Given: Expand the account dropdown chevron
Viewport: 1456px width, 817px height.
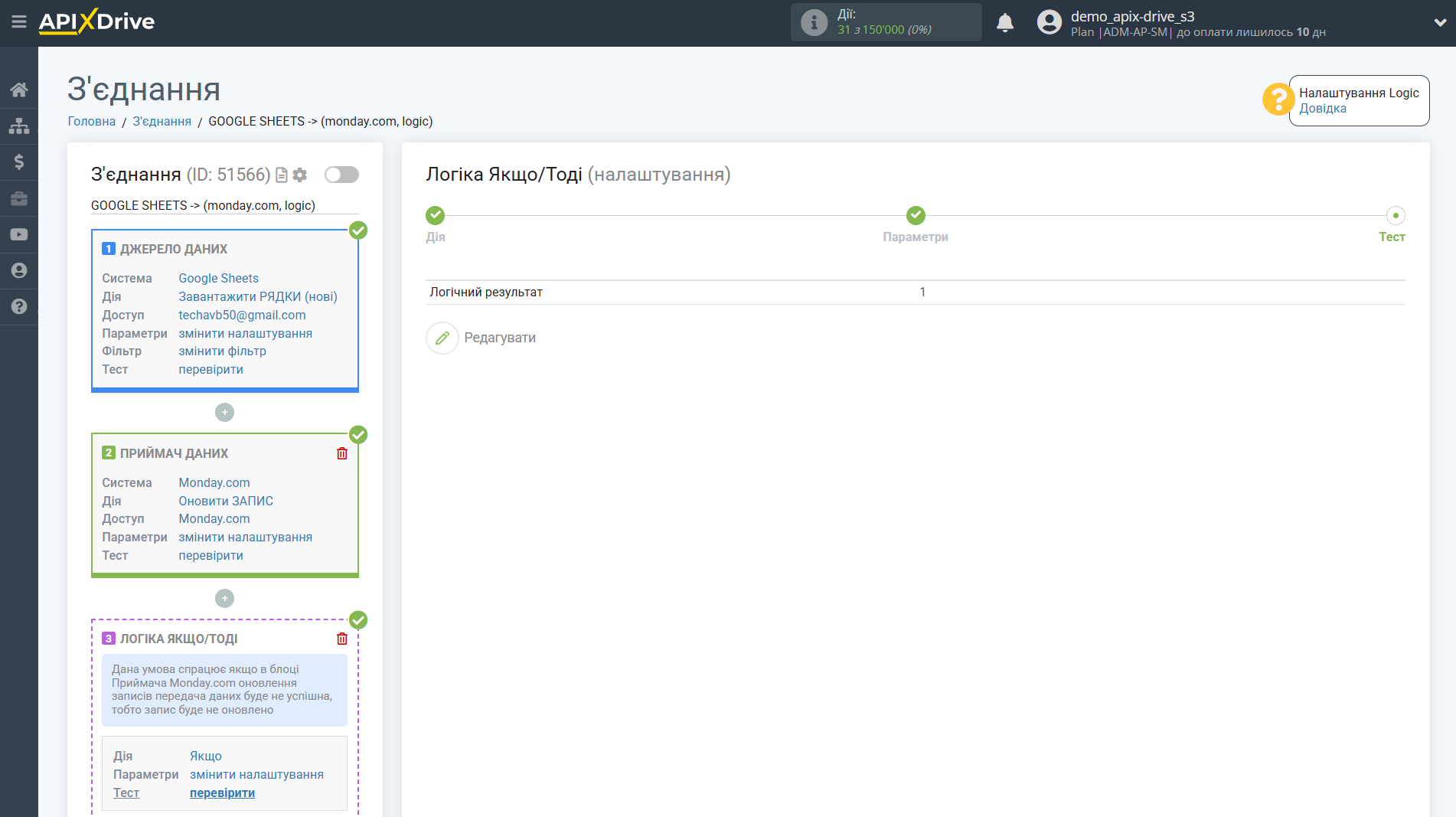Looking at the screenshot, I should (1439, 22).
